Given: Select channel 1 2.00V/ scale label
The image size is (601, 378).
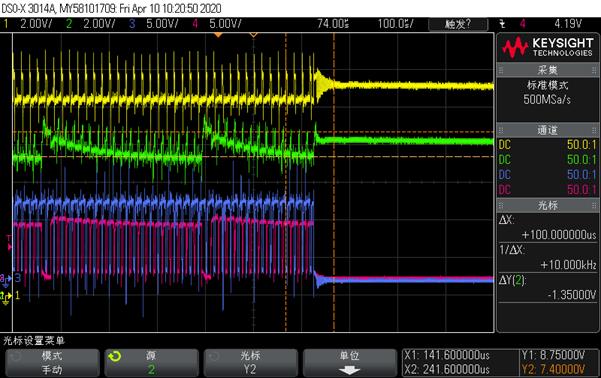Looking at the screenshot, I should [x=36, y=24].
